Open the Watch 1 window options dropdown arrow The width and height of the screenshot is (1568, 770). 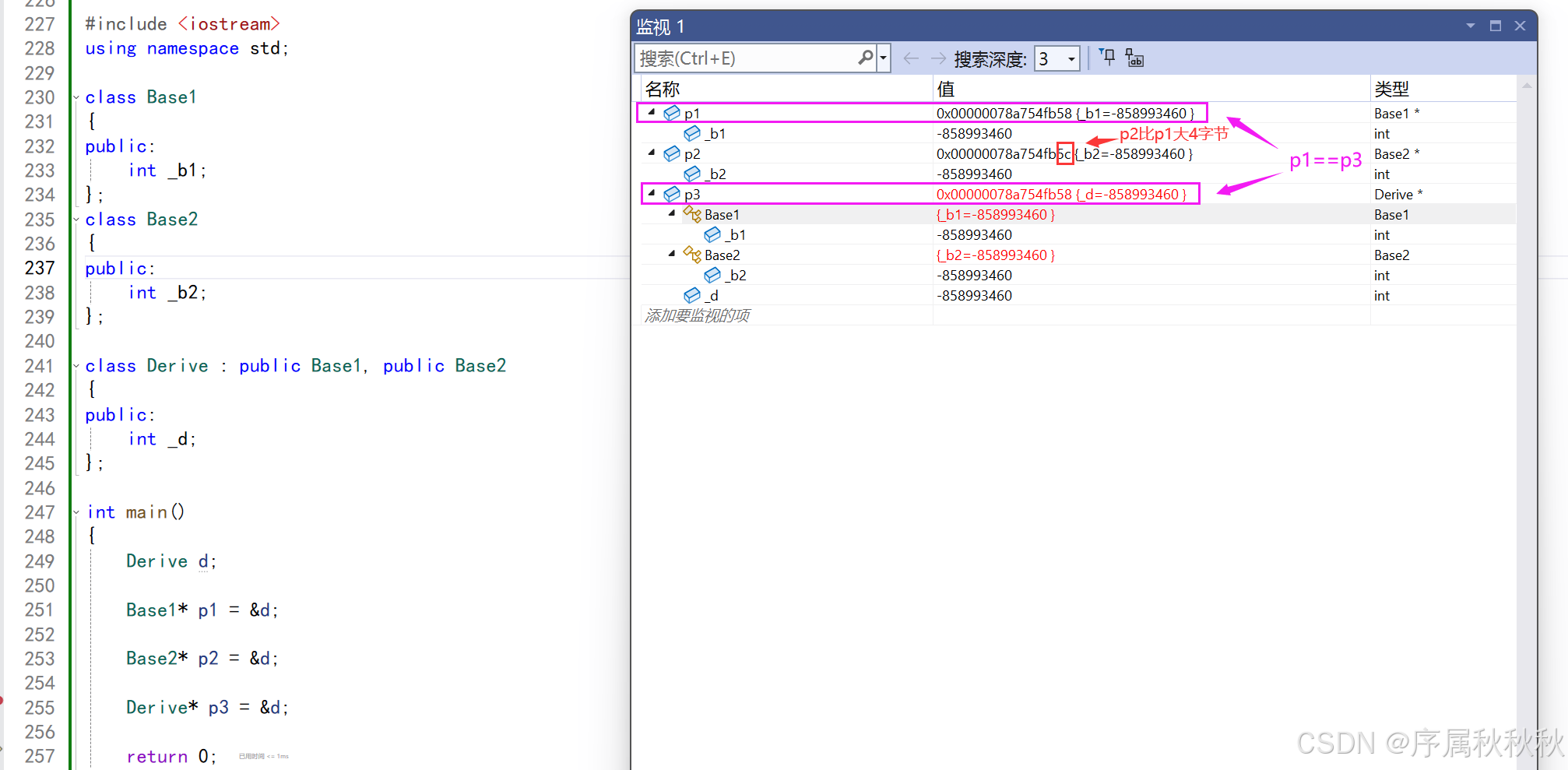(1471, 26)
